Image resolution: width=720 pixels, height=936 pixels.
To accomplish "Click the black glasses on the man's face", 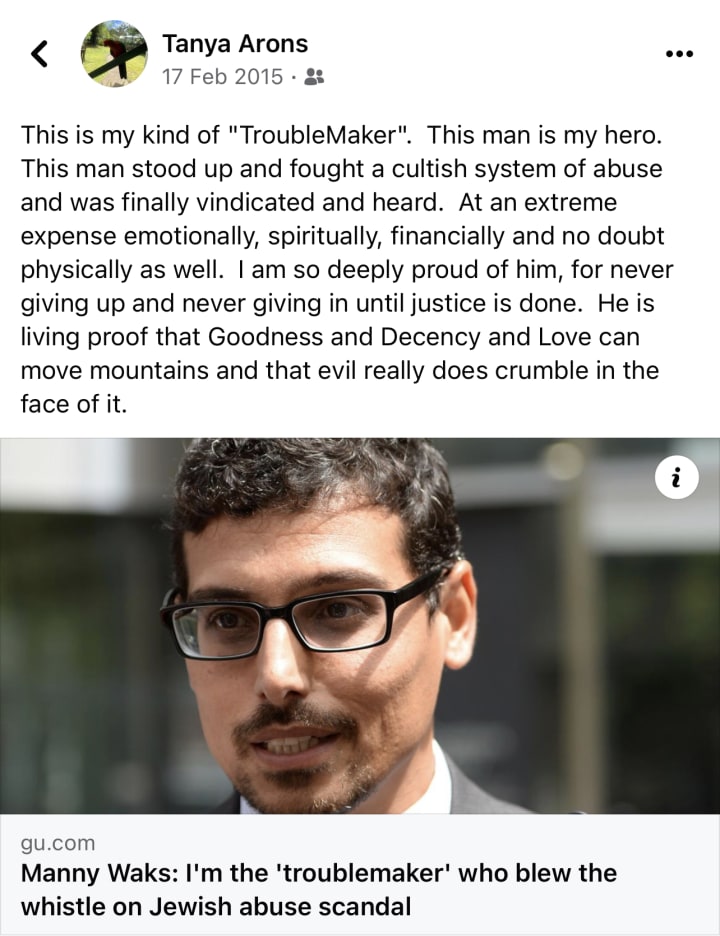I will pos(299,618).
